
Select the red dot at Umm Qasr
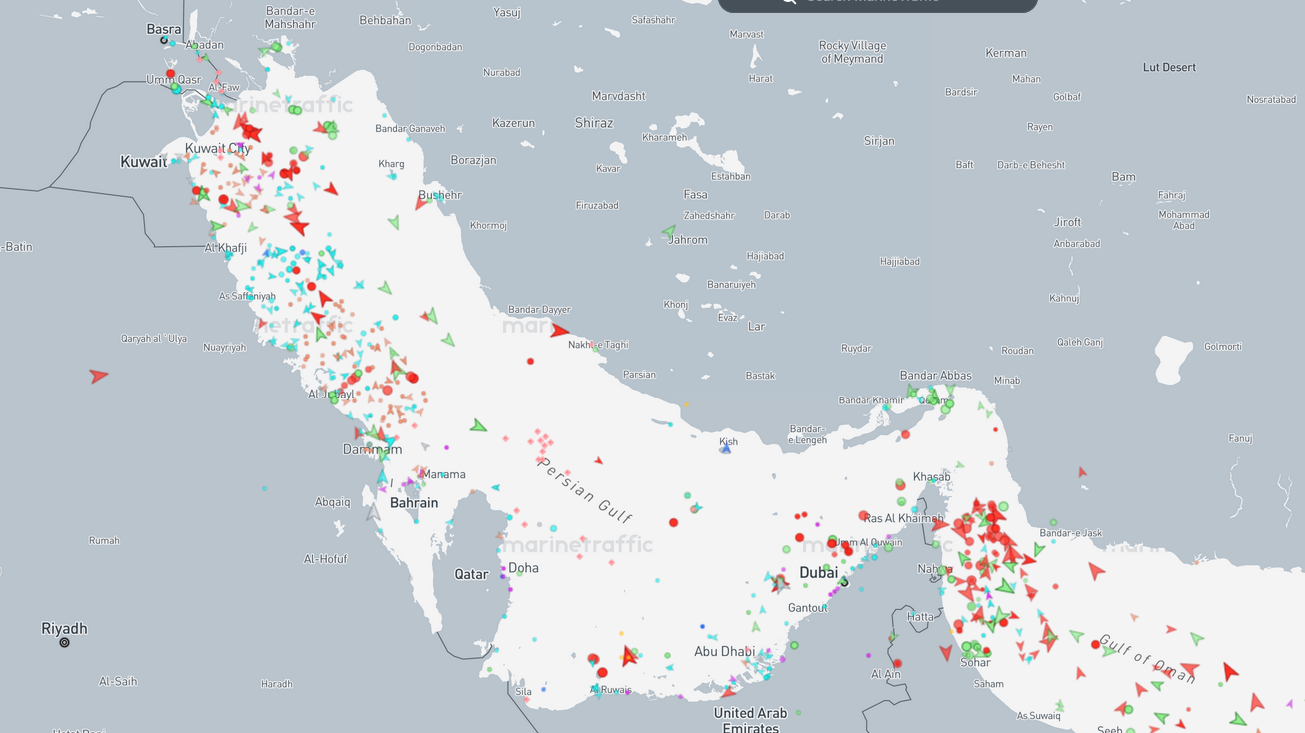click(170, 74)
